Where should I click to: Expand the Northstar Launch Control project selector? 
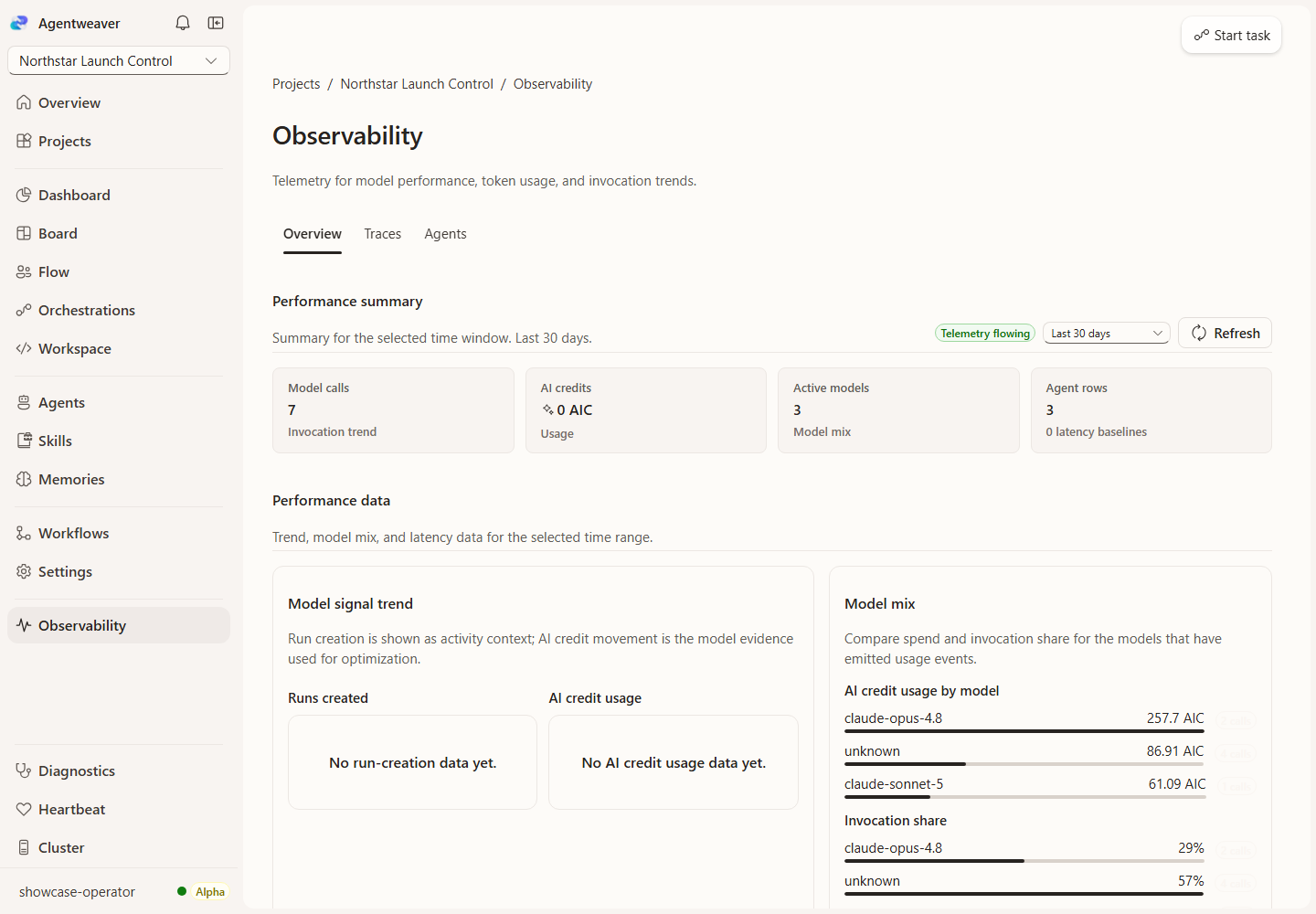pyautogui.click(x=119, y=60)
